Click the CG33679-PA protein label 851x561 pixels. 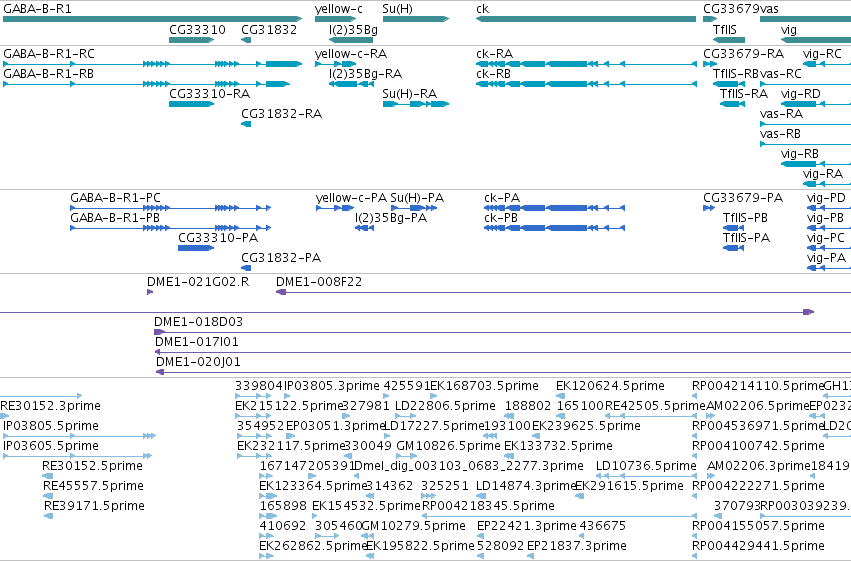(x=743, y=197)
